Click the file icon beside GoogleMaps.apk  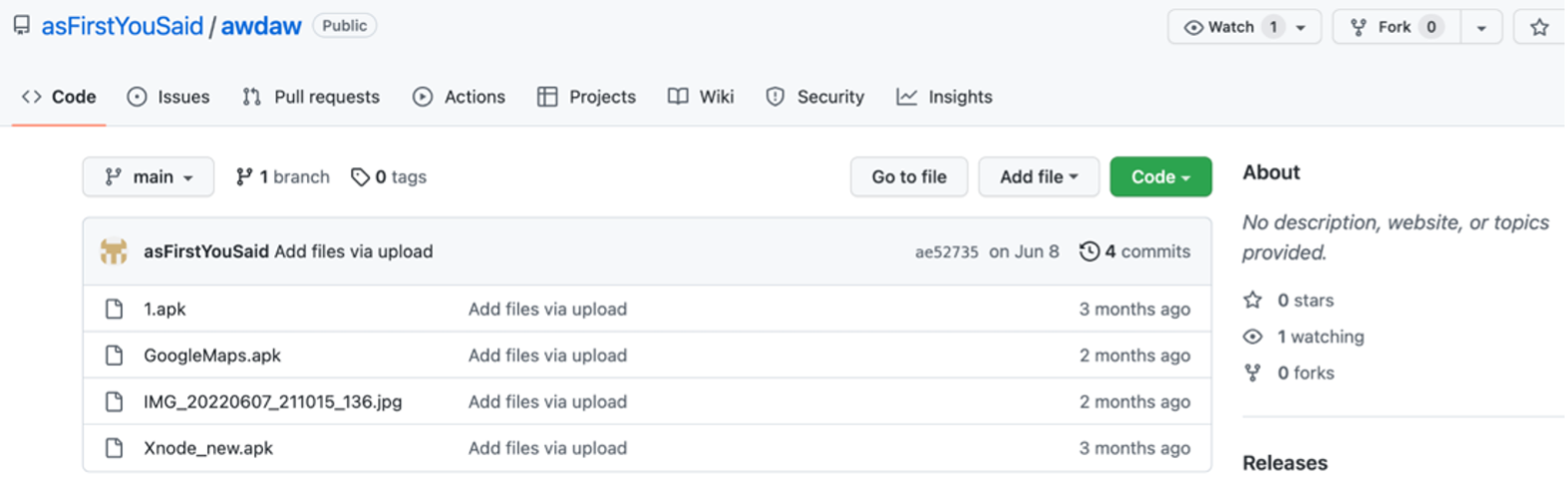[115, 356]
